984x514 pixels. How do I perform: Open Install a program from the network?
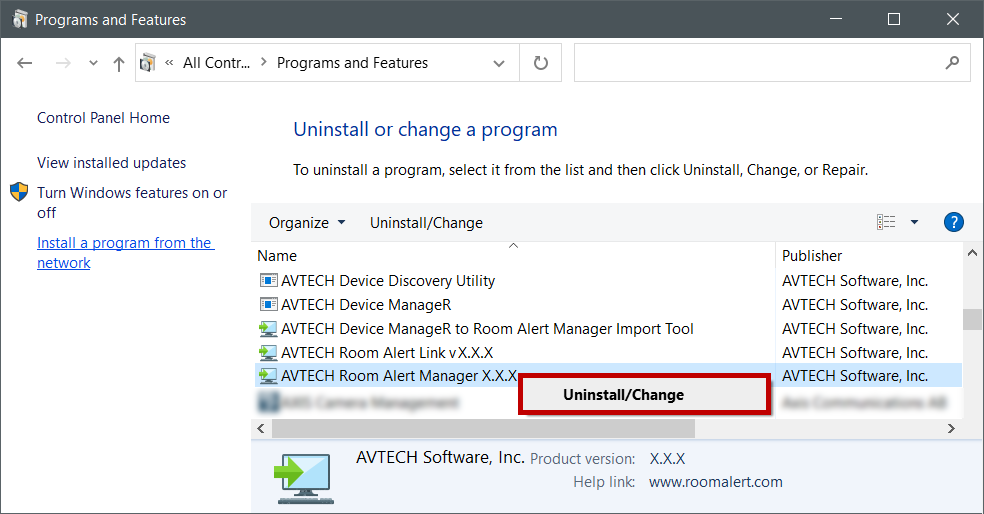coord(125,253)
